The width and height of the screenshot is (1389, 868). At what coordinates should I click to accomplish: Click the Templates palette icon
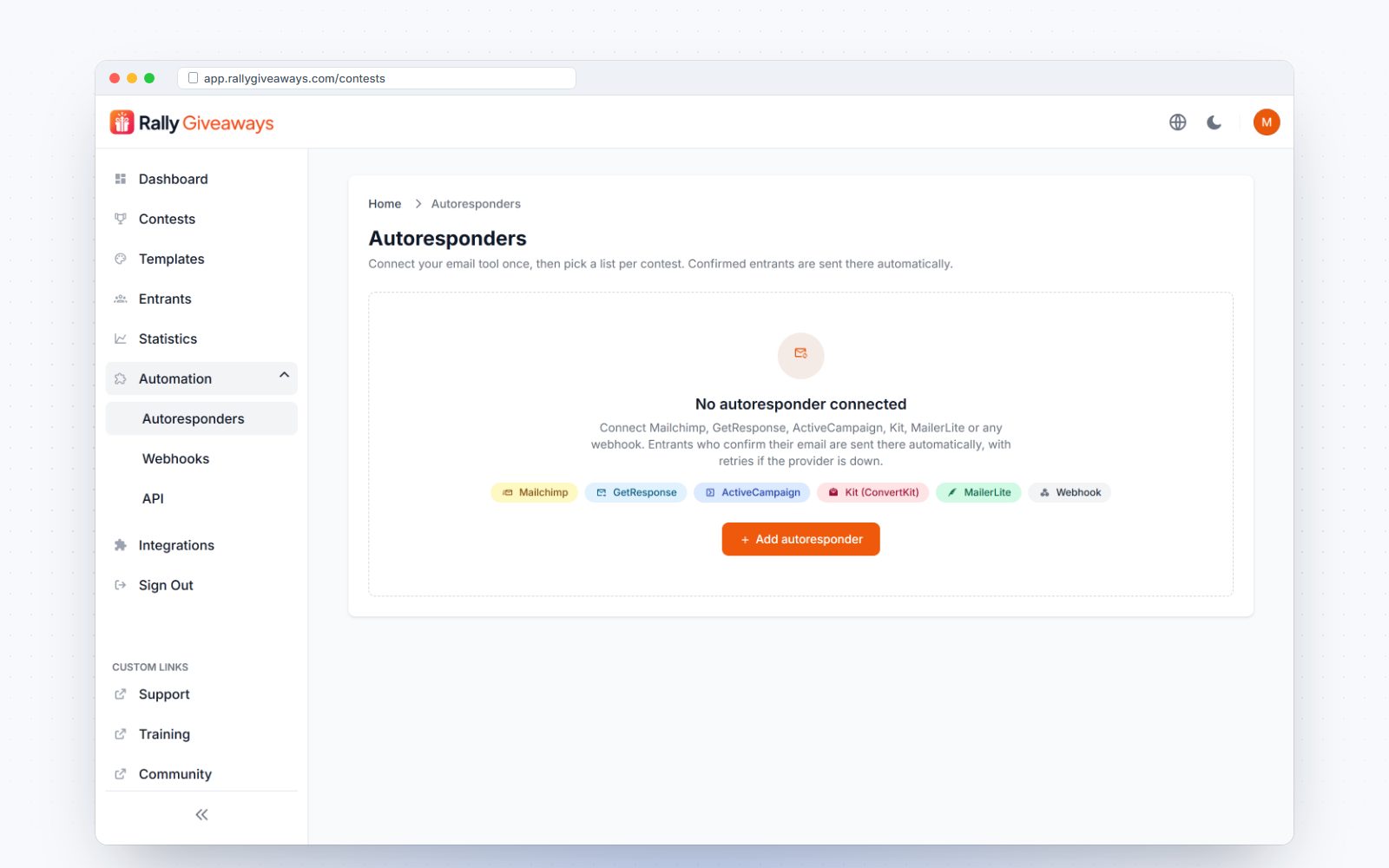pos(121,259)
